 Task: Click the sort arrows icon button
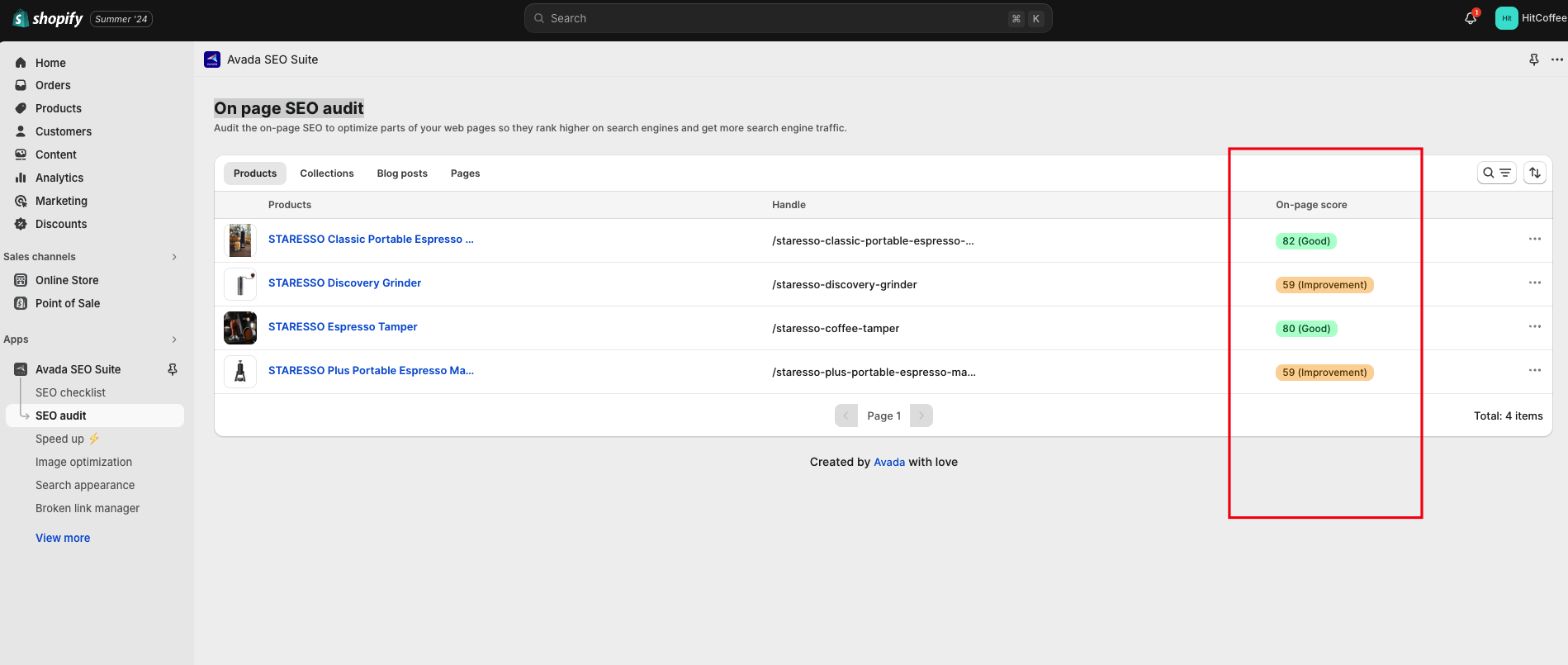(1534, 173)
